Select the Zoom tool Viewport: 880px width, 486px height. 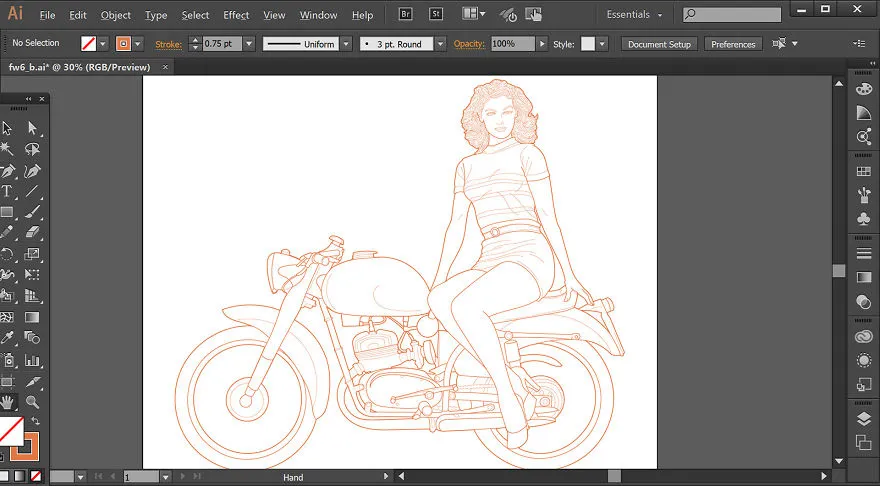32,402
